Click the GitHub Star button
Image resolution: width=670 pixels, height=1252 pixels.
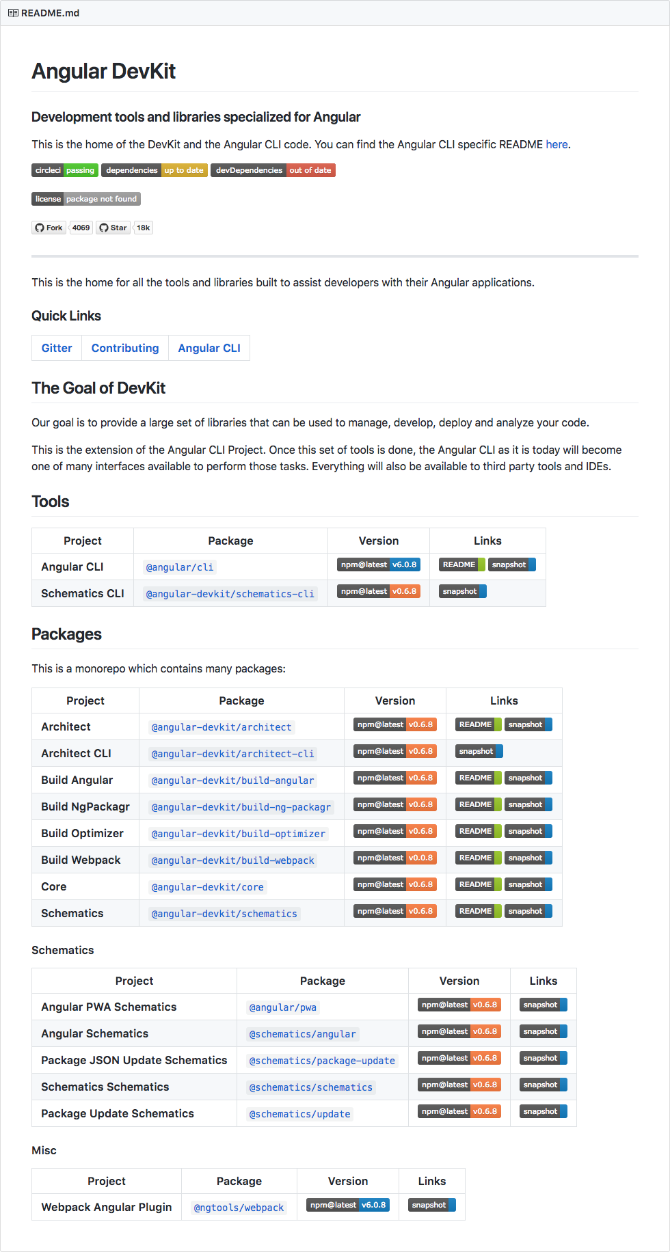pyautogui.click(x=113, y=228)
